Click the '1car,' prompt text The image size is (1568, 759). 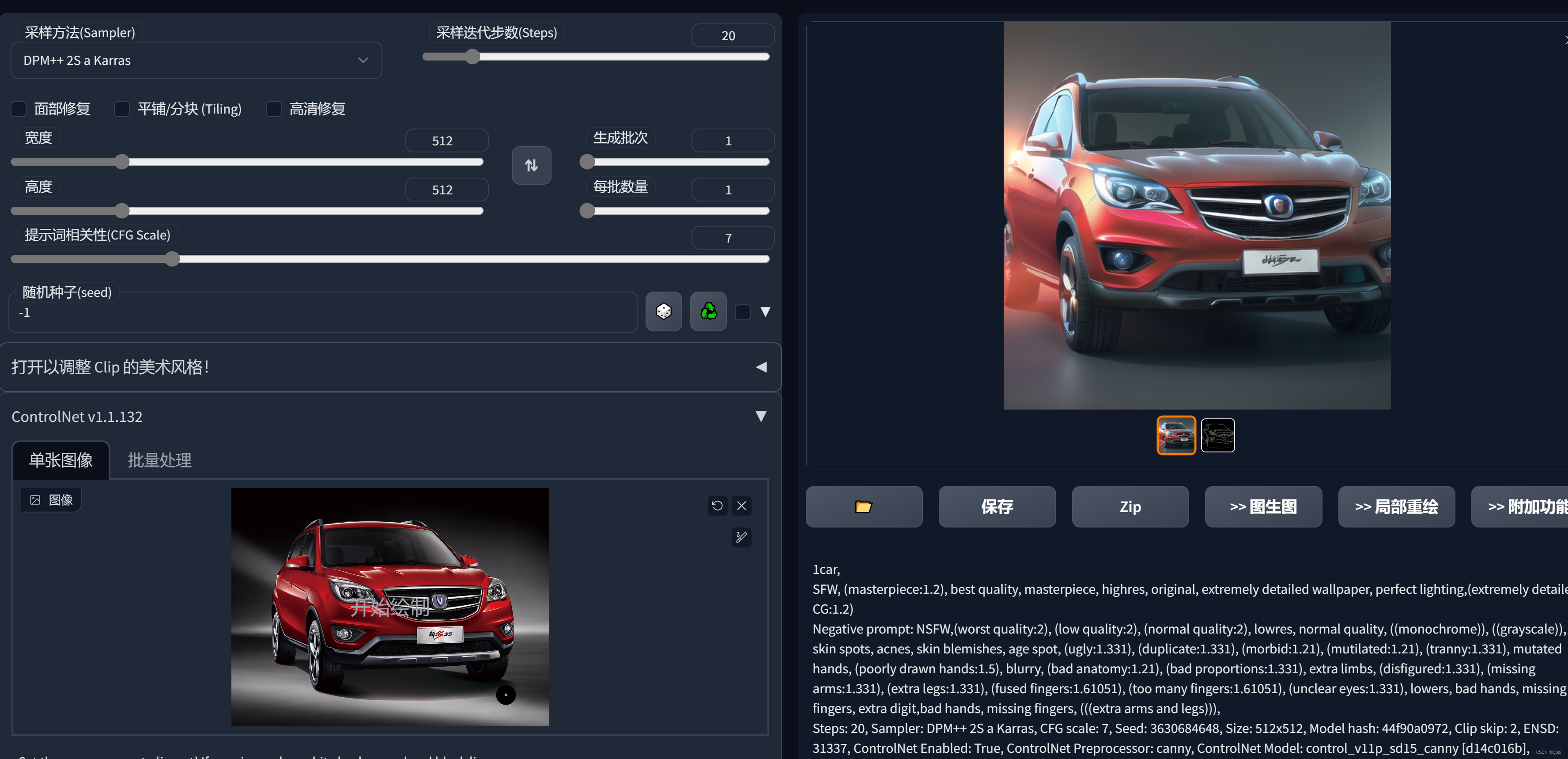click(826, 569)
